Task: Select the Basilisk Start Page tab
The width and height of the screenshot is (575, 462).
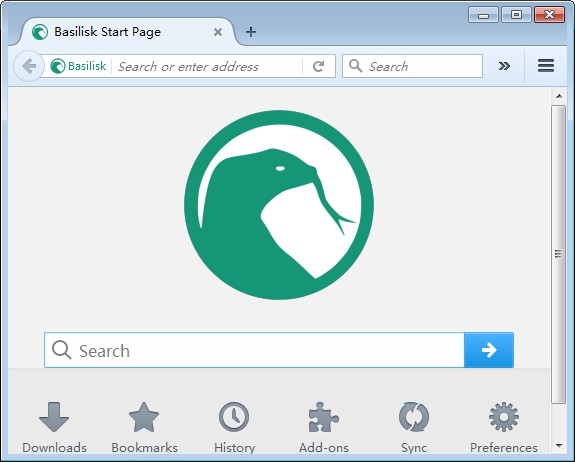Action: point(107,32)
